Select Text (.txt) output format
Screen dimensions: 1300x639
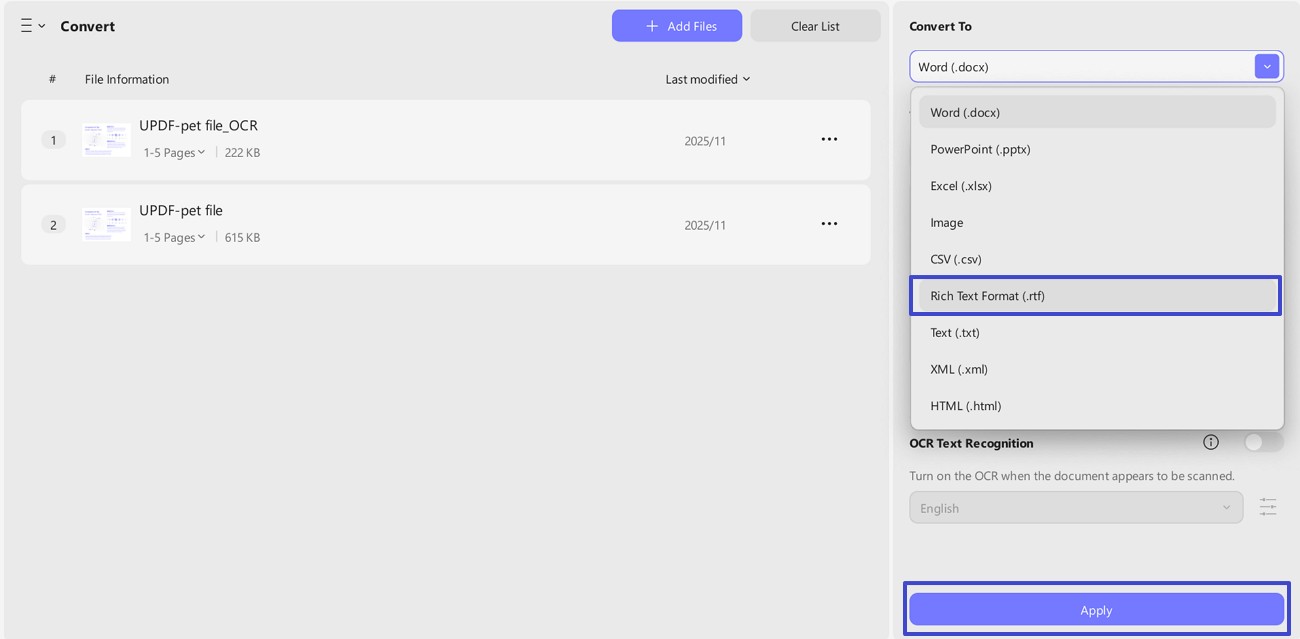pyautogui.click(x=1097, y=332)
